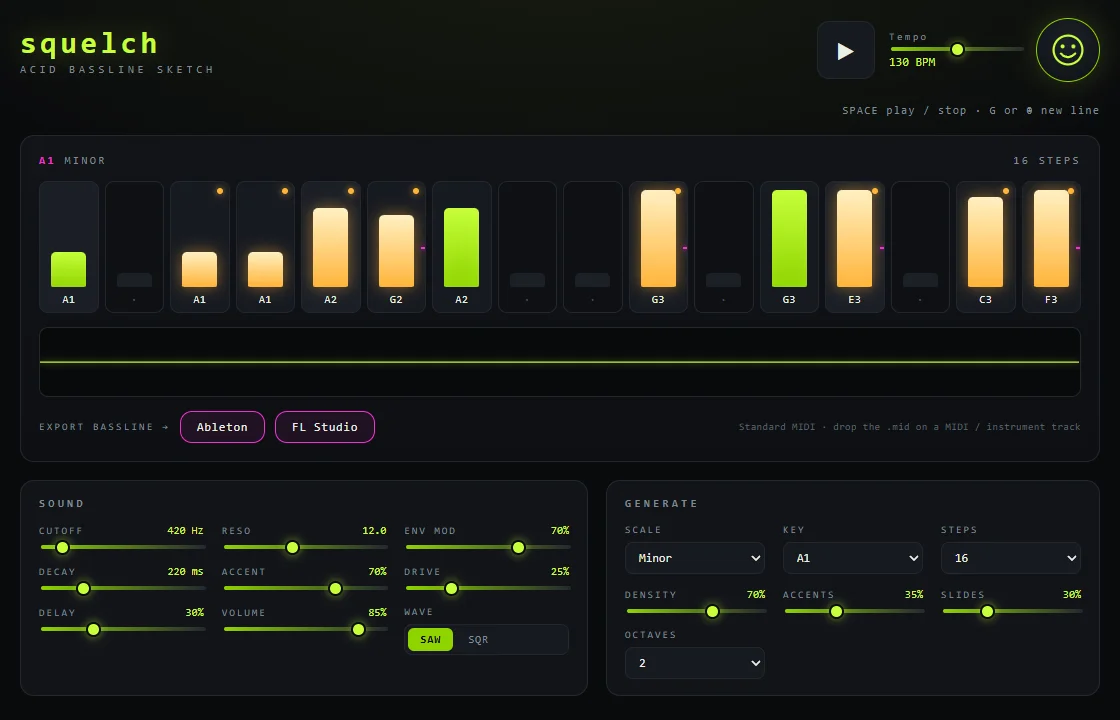Click the Env Mod slider handle
This screenshot has width=1120, height=720.
pyautogui.click(x=519, y=547)
